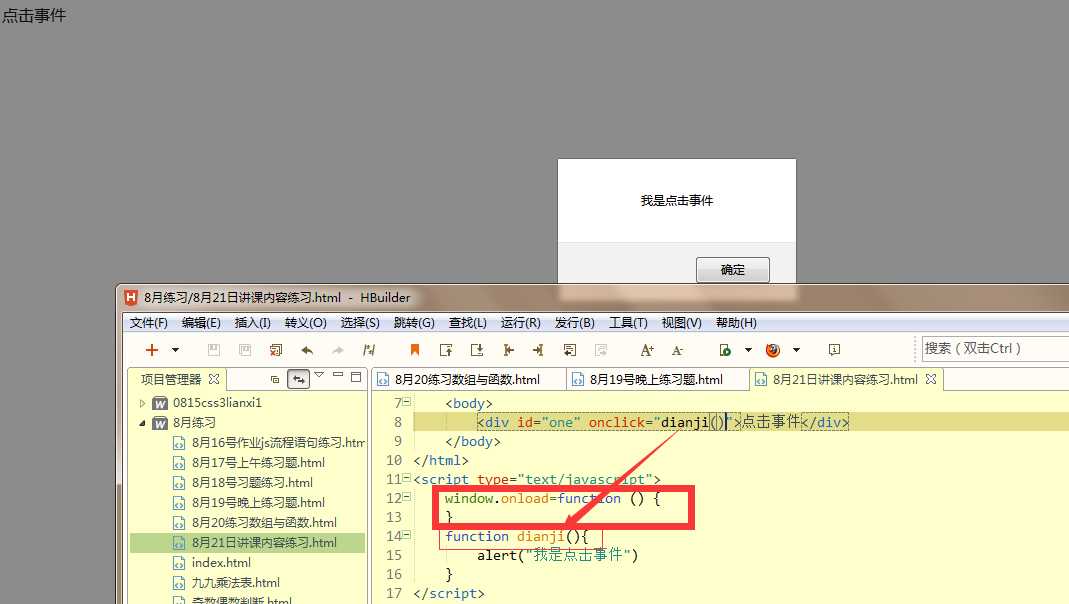
Task: Click the red plus New file icon
Action: (151, 350)
